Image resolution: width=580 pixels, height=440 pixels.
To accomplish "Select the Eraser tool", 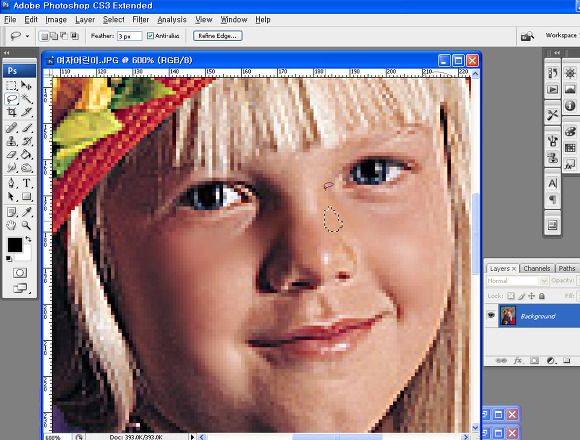I will tap(11, 155).
